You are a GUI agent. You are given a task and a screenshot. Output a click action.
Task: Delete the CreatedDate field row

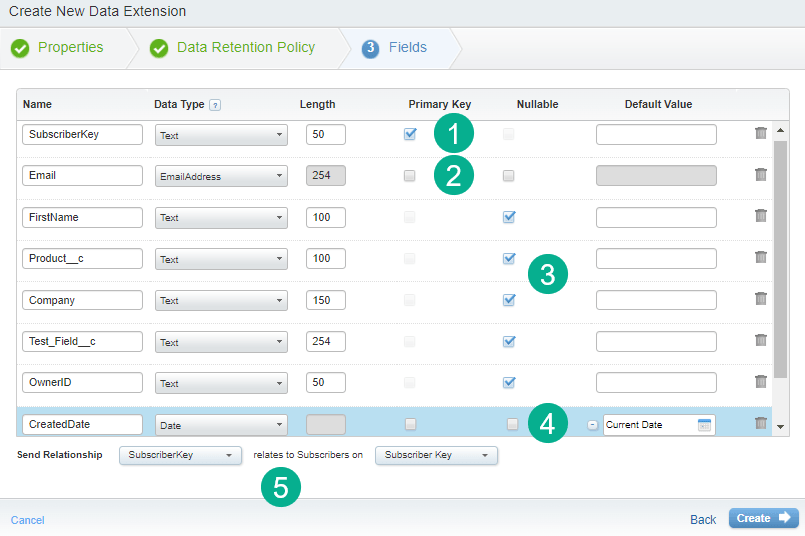coord(761,424)
